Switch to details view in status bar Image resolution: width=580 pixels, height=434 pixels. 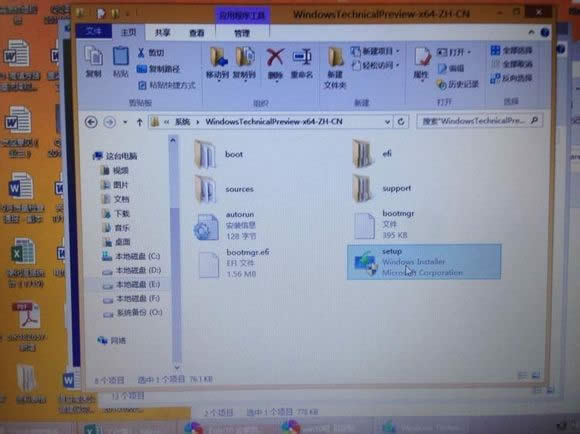[x=522, y=376]
